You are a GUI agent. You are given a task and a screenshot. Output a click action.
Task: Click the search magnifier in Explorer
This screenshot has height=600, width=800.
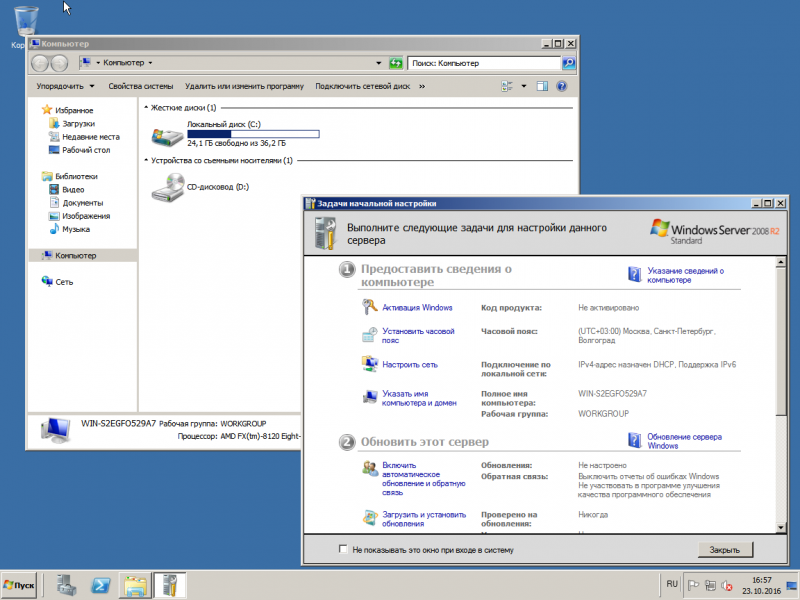tap(568, 63)
